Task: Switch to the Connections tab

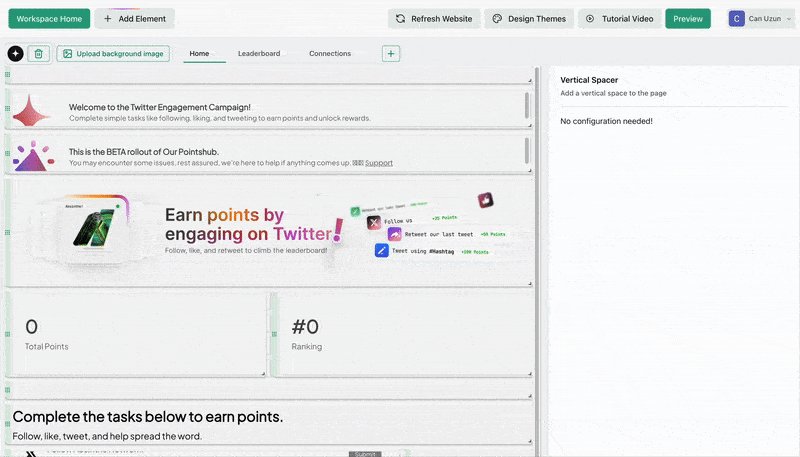Action: 330,54
